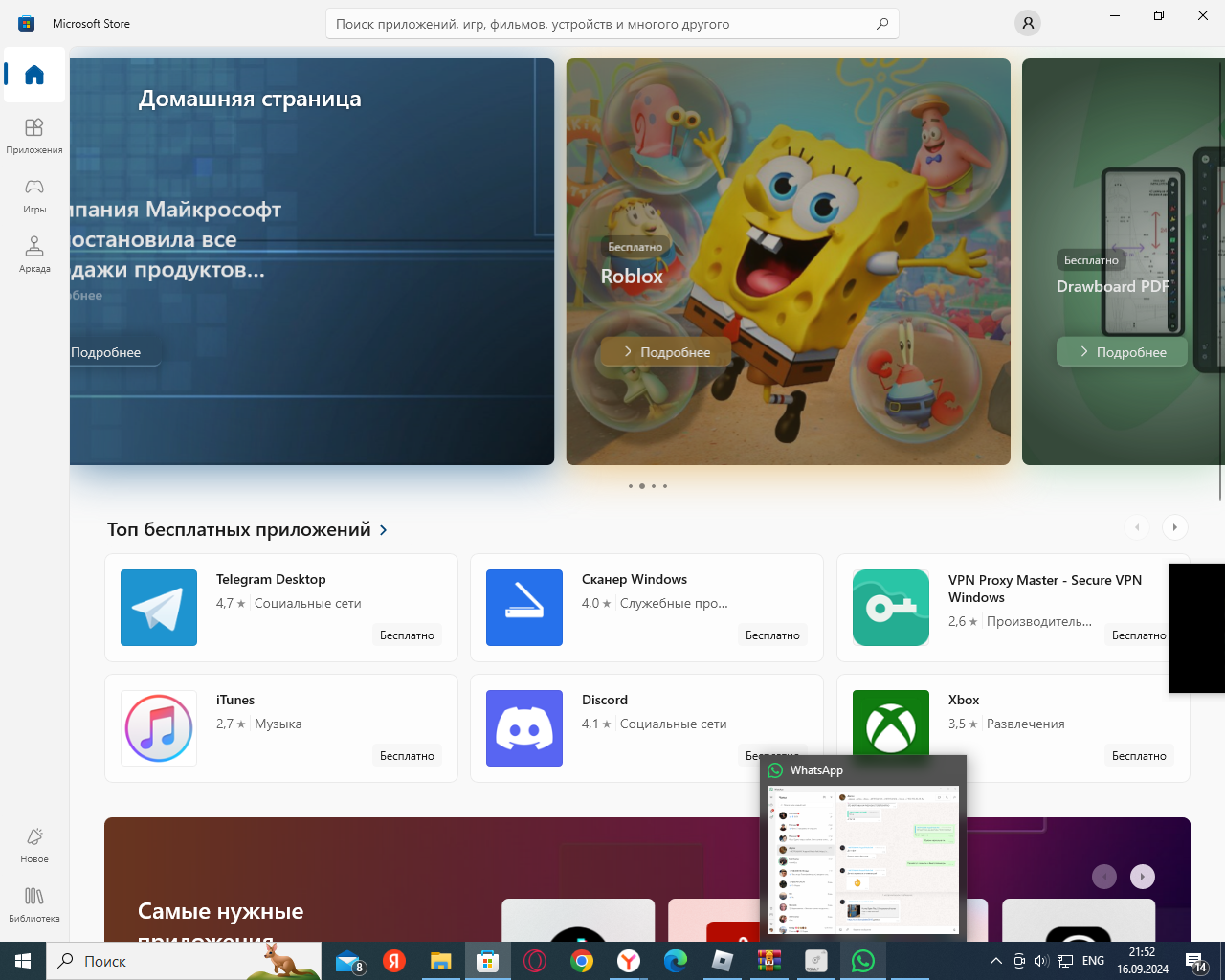Open Roblox featured banner
This screenshot has width=1225, height=980.
[x=788, y=261]
